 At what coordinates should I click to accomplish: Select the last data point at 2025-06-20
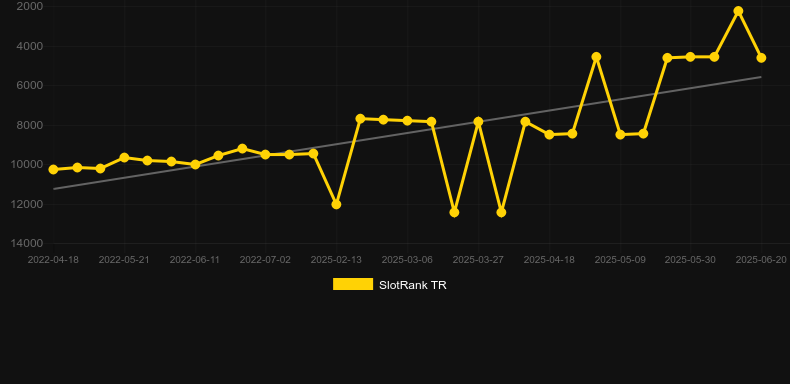(x=761, y=58)
